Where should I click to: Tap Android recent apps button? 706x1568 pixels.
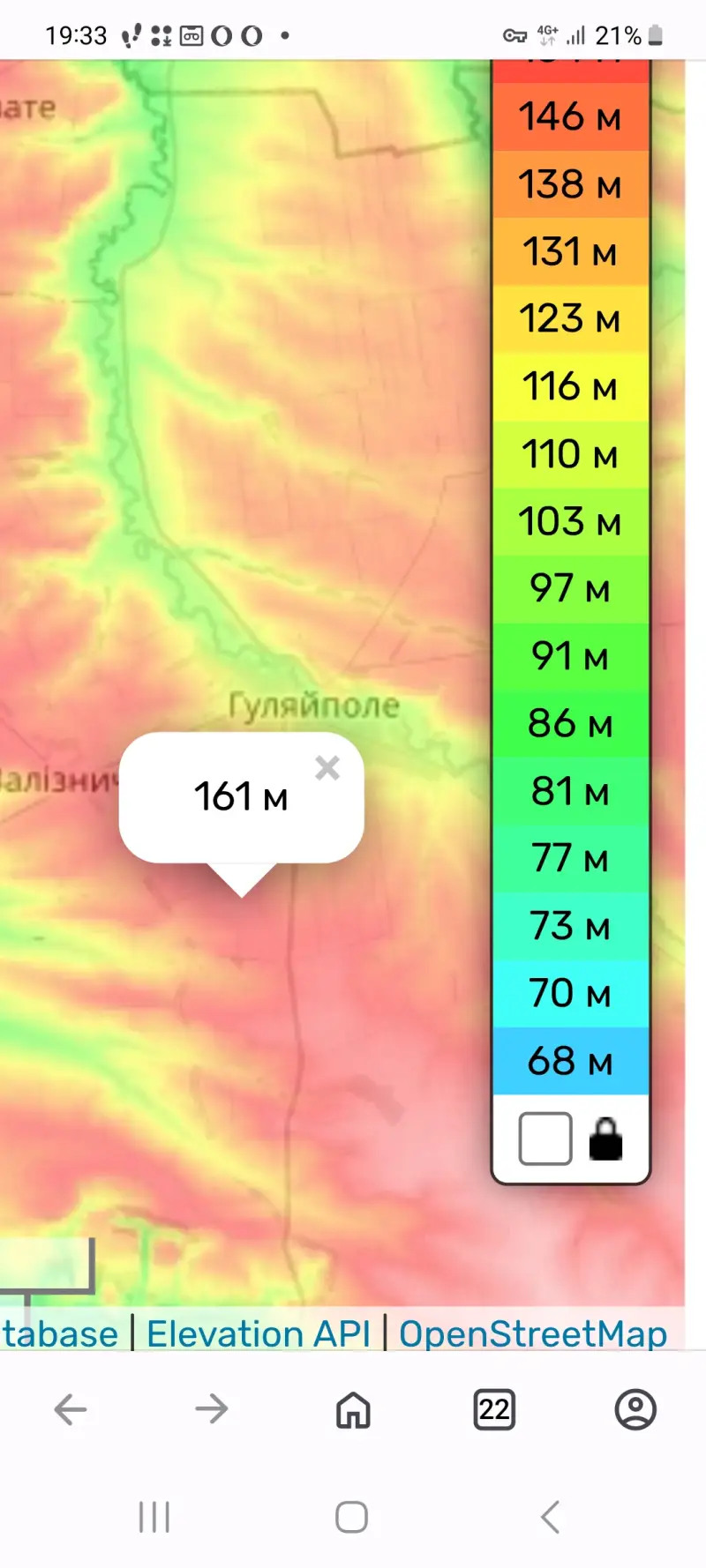(x=154, y=1517)
